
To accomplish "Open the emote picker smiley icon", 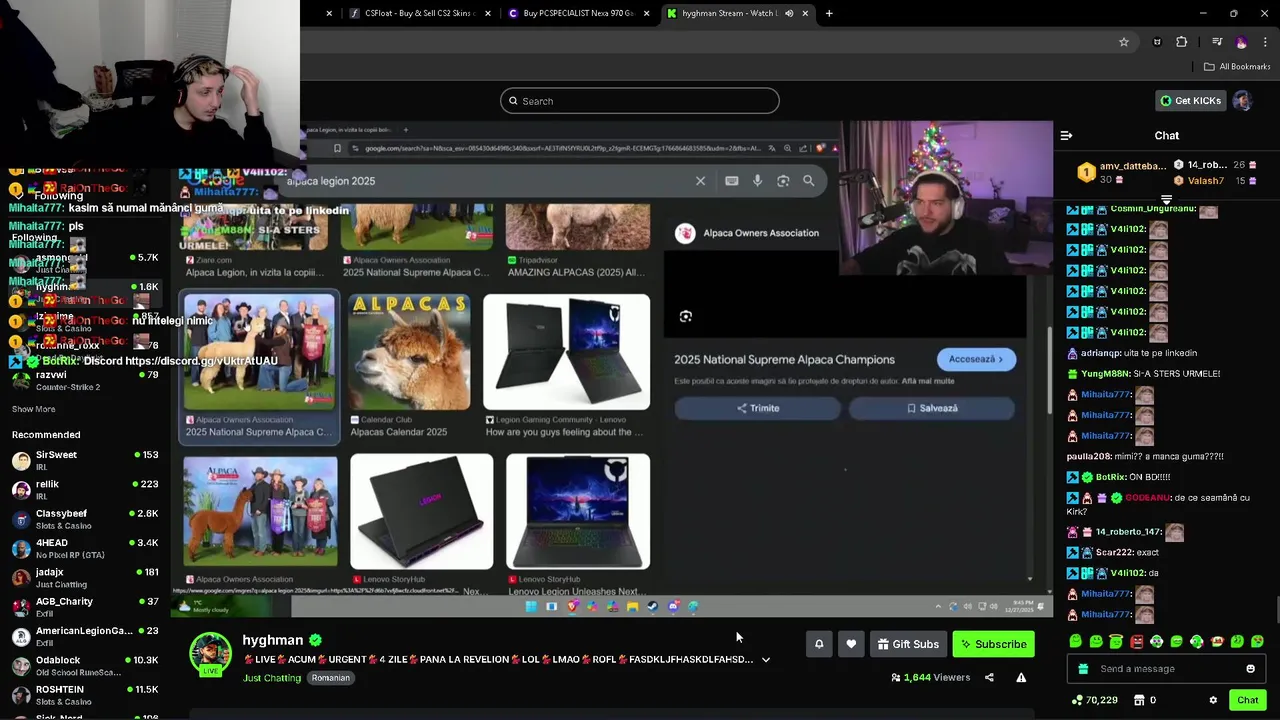I will point(1251,669).
